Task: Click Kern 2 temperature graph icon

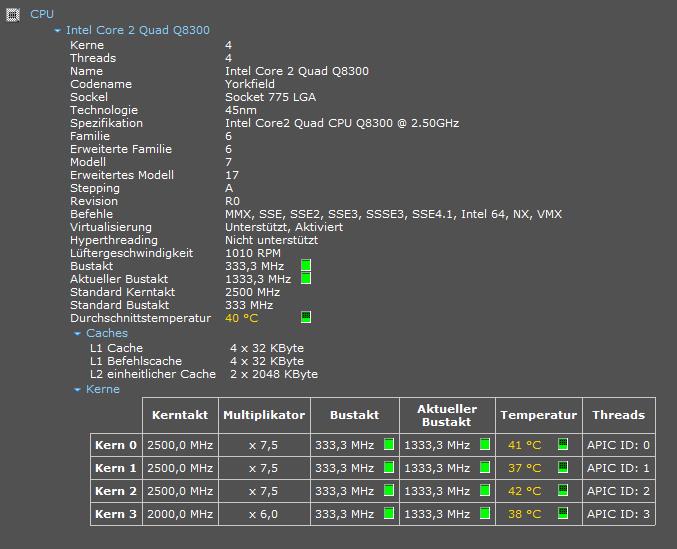Action: pyautogui.click(x=563, y=490)
